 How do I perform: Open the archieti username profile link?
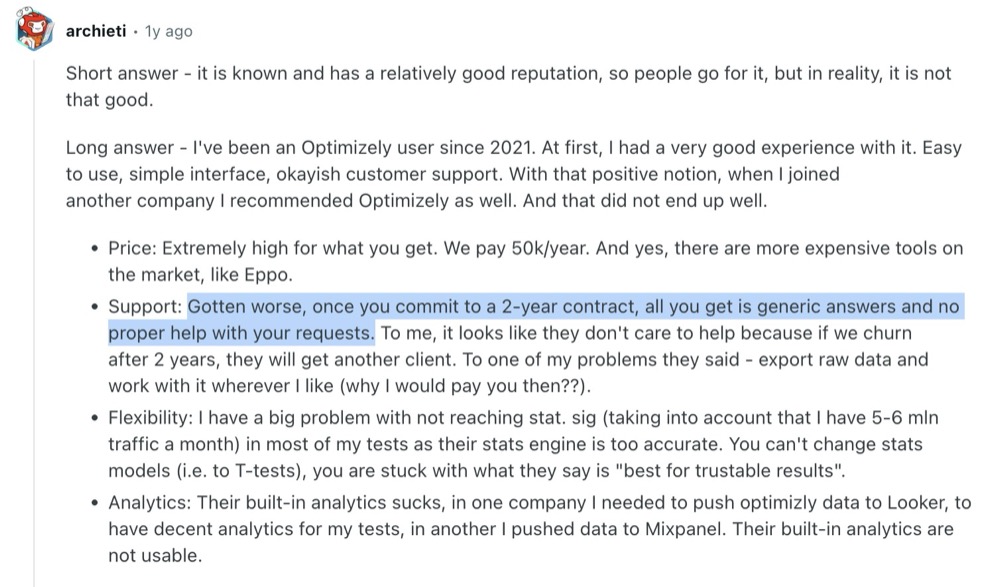[x=96, y=31]
